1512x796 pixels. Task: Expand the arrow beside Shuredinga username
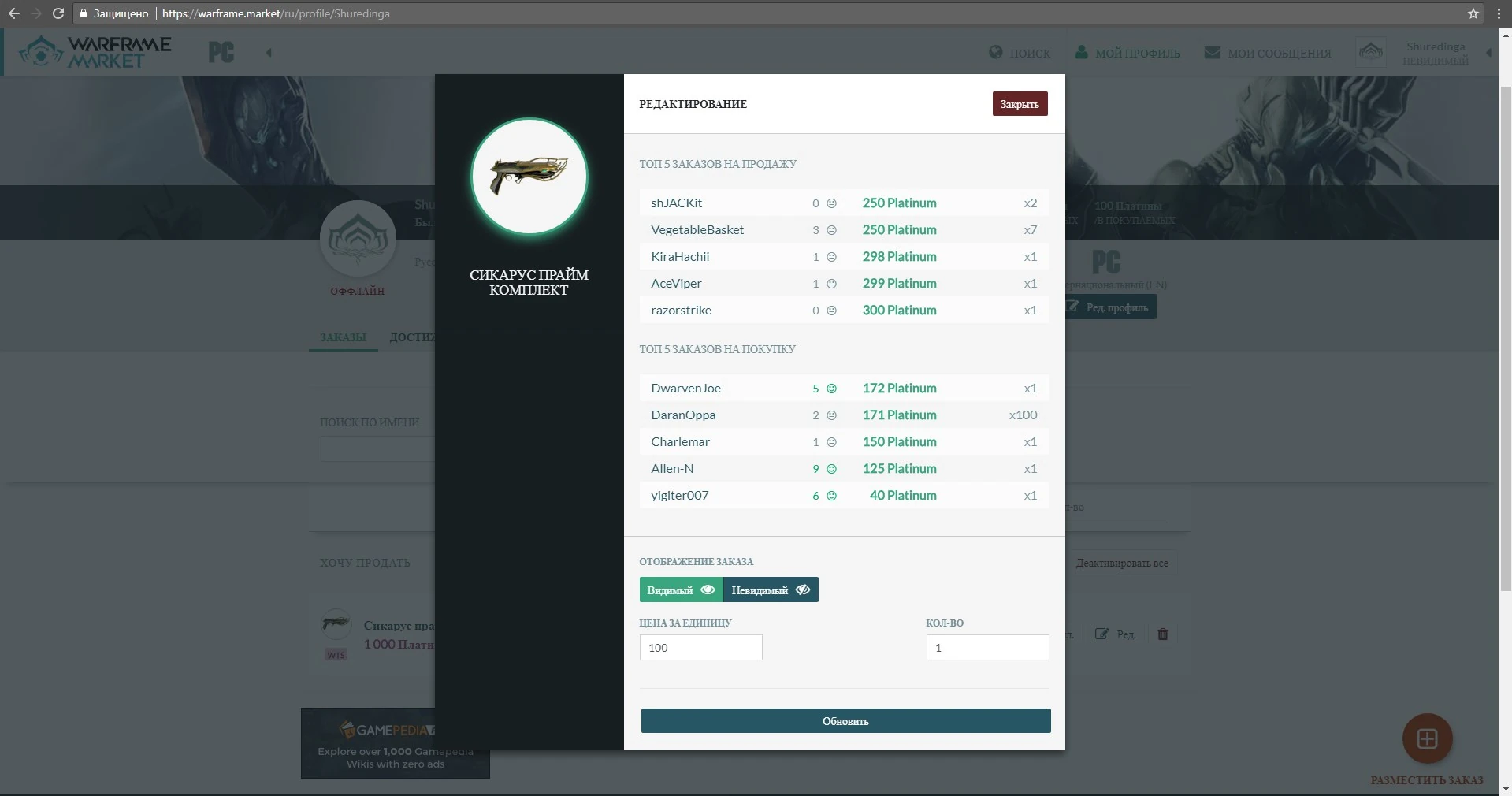click(1488, 53)
